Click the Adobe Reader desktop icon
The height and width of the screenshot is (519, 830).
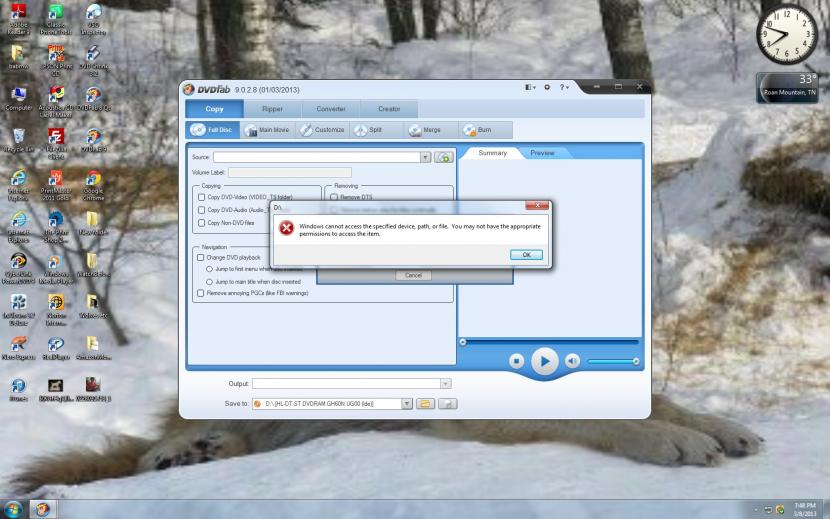click(18, 19)
